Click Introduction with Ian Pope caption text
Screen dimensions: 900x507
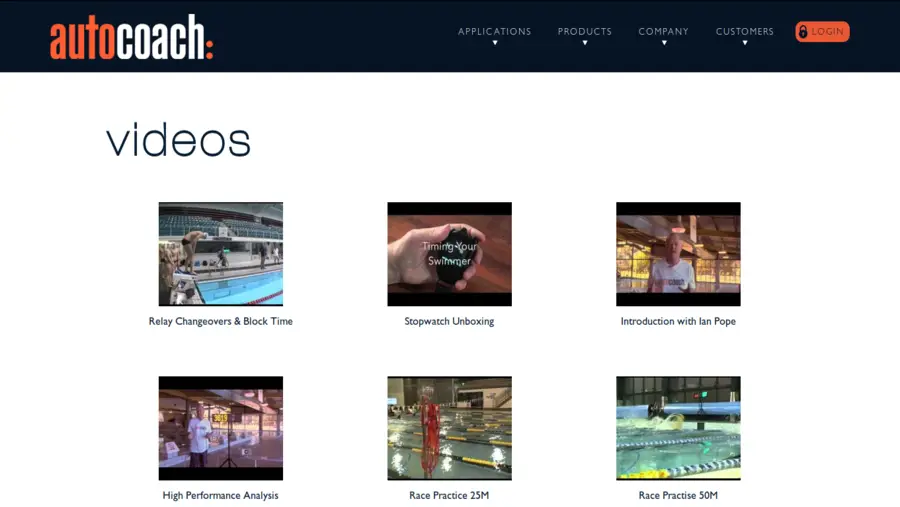(678, 322)
